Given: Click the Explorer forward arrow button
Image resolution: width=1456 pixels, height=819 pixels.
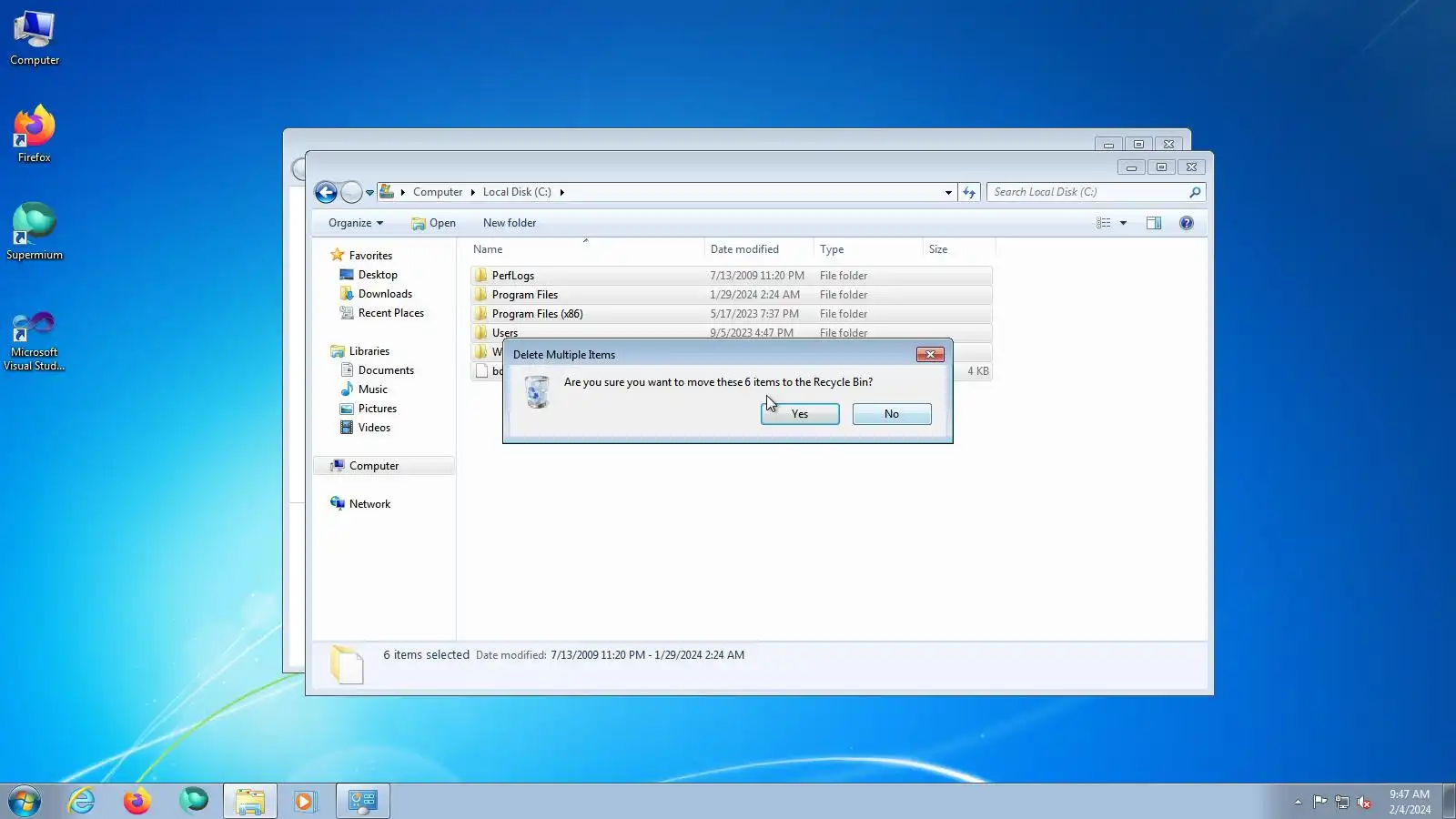Looking at the screenshot, I should tap(351, 192).
